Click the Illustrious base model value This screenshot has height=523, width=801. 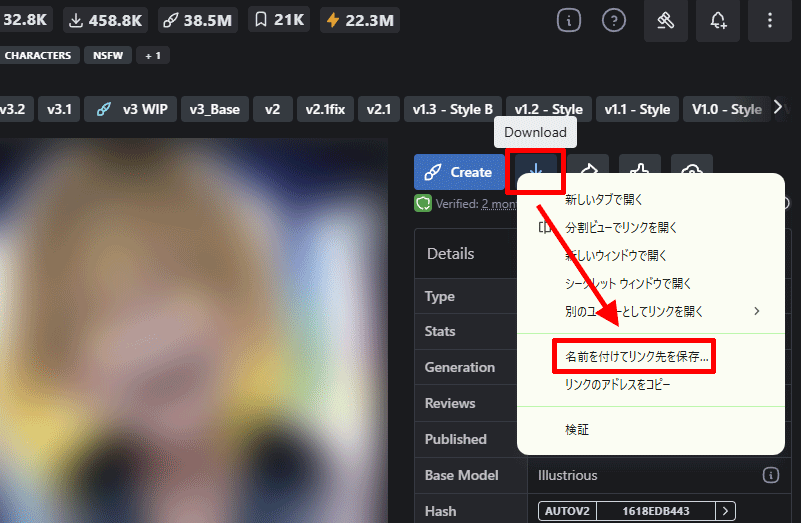click(x=567, y=475)
